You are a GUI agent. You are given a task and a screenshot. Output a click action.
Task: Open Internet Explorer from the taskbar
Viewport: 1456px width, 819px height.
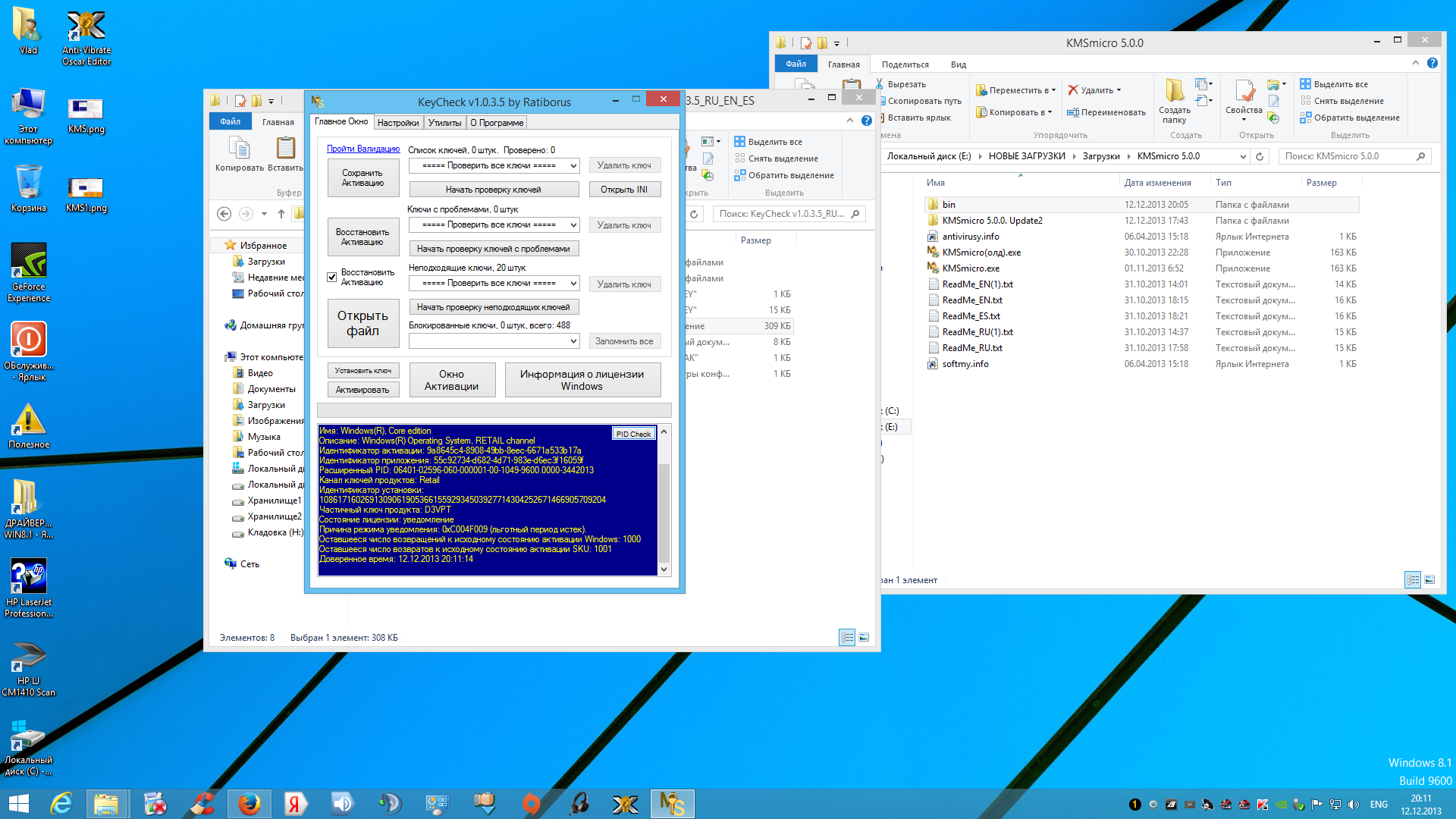pos(61,804)
